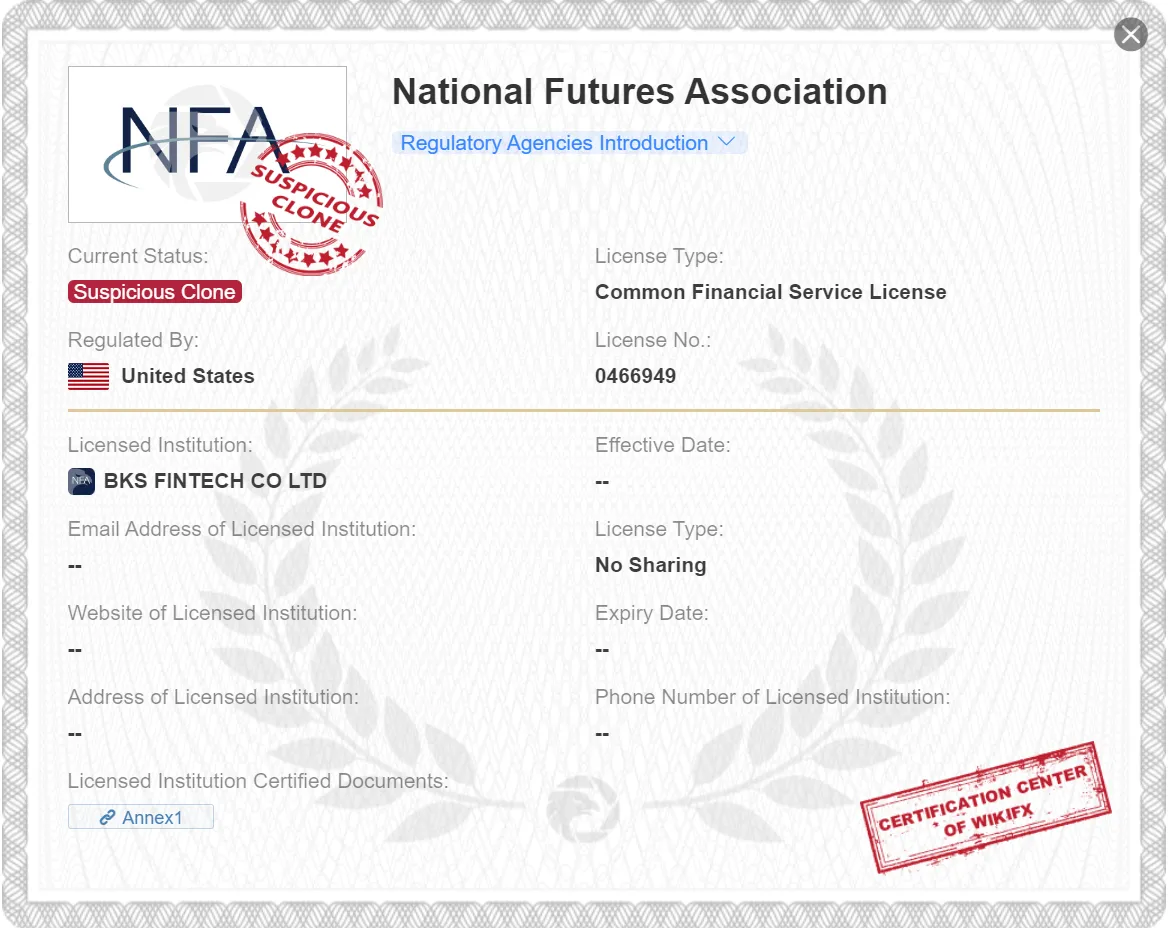Close the certificate popup with X icon
This screenshot has width=1168, height=928.
tap(1130, 34)
